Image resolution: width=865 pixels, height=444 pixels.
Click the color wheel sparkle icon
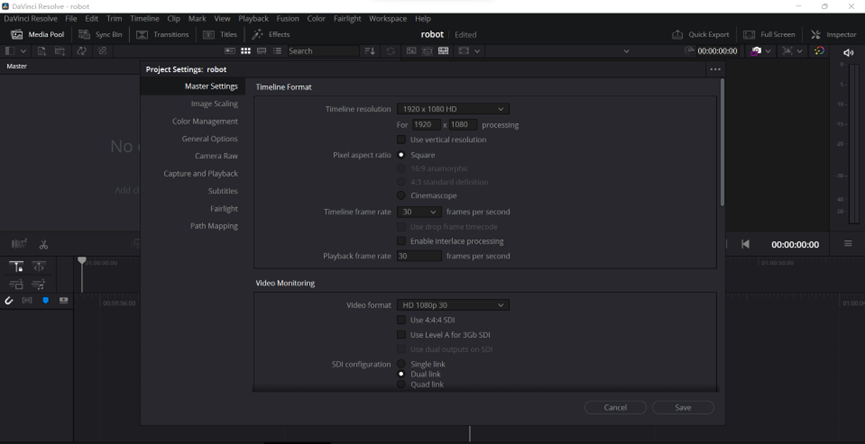819,51
